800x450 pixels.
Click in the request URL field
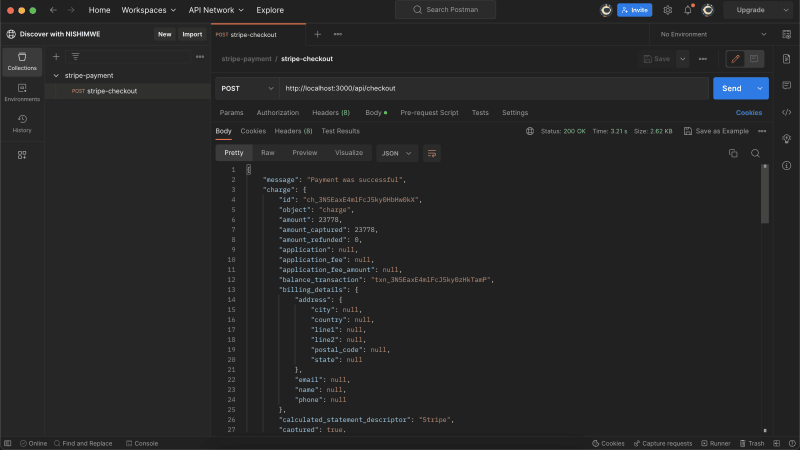tap(493, 88)
